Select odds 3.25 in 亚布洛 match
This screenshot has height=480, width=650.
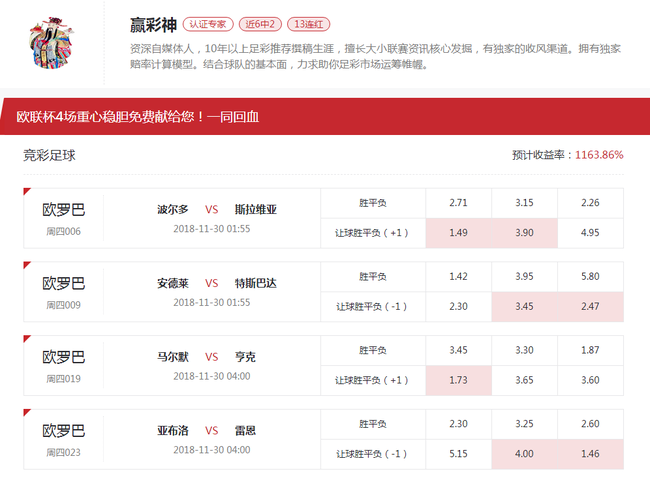point(524,424)
